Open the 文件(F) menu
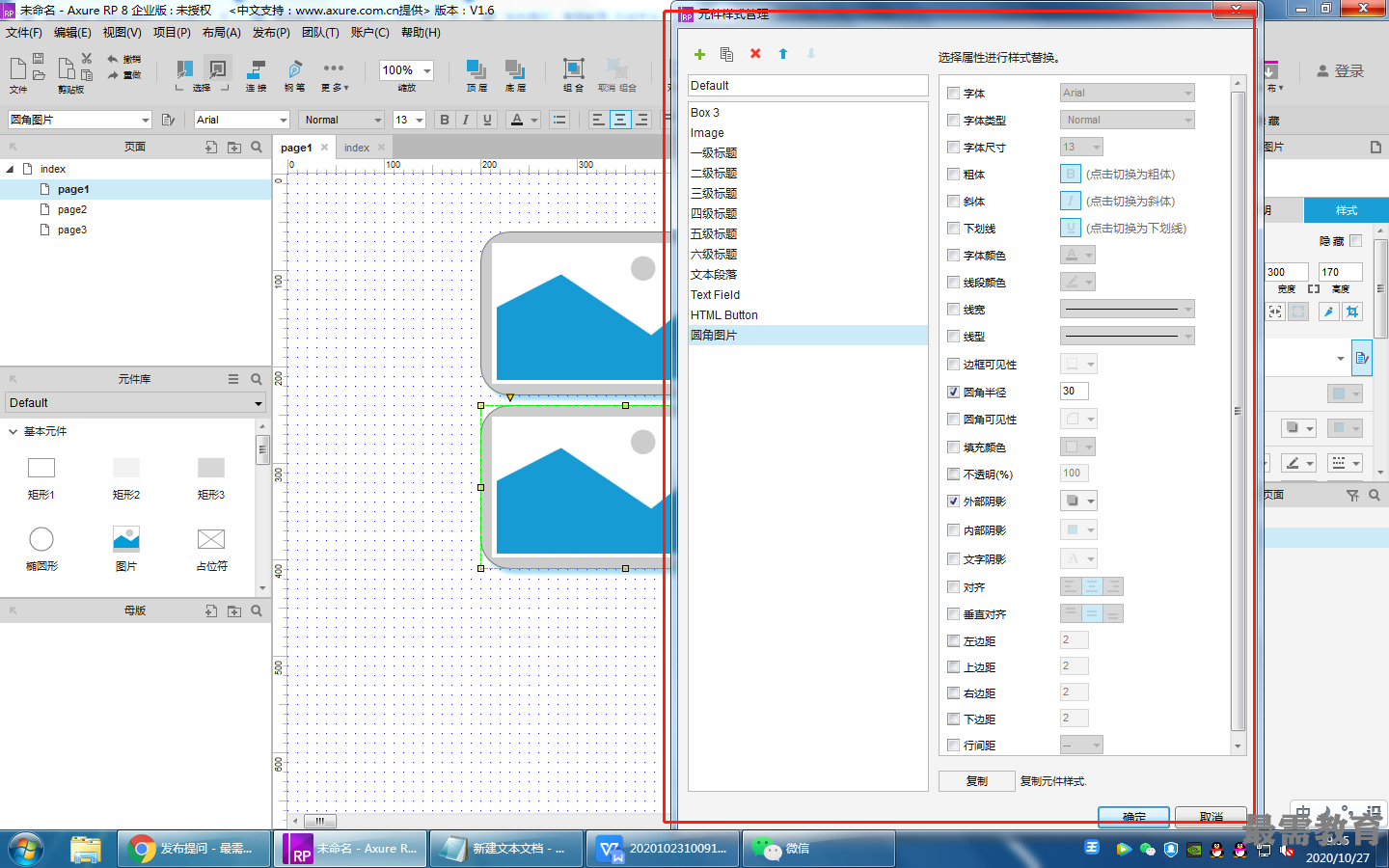 pyautogui.click(x=24, y=33)
